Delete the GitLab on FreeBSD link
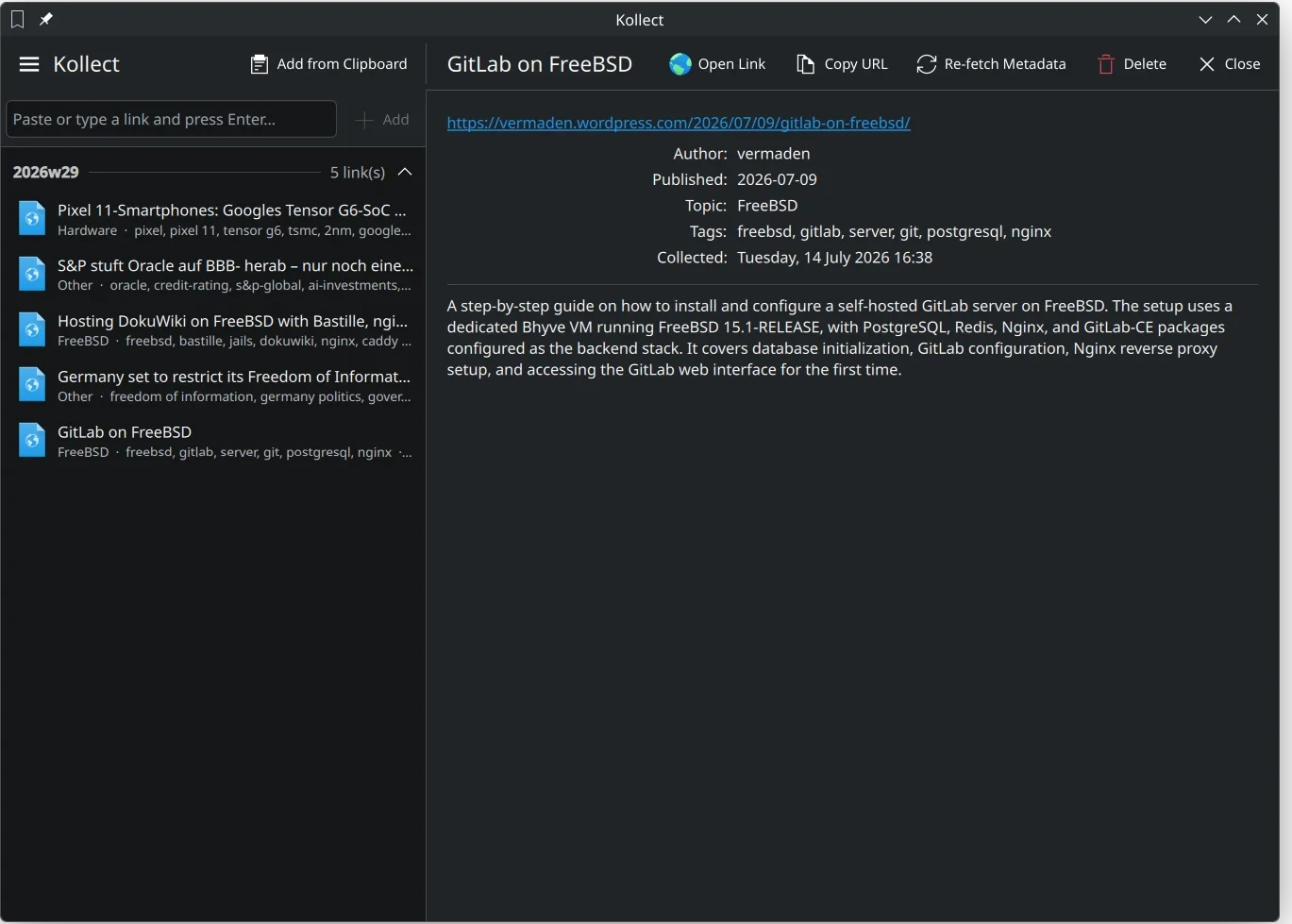Image resolution: width=1292 pixels, height=924 pixels. 1132,64
